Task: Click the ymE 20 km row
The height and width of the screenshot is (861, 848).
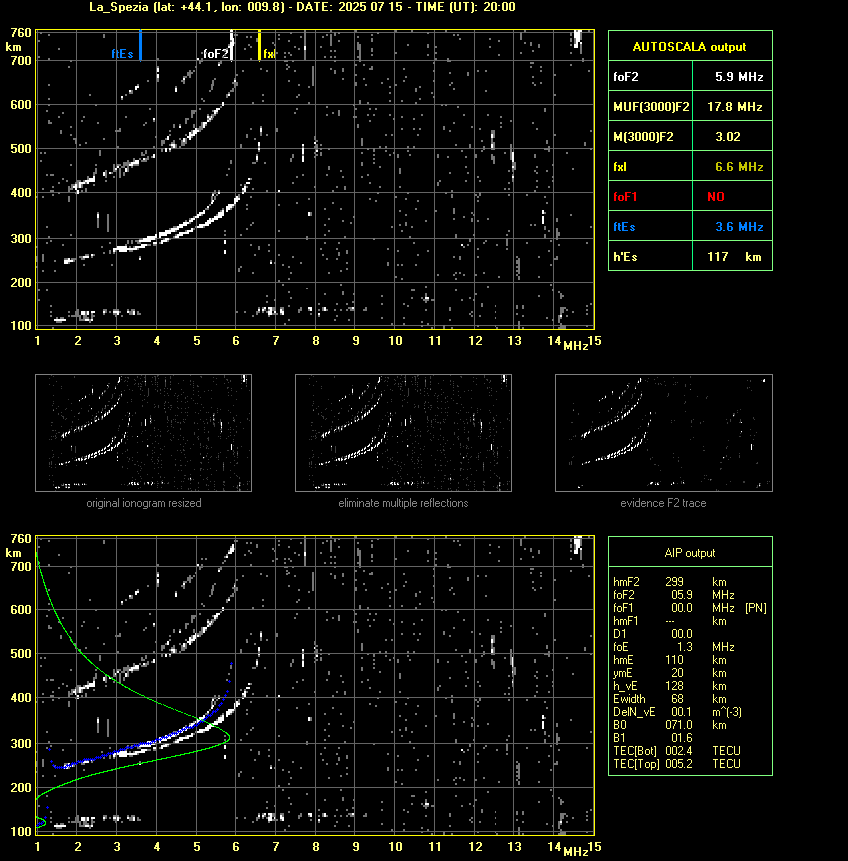Action: pyautogui.click(x=670, y=673)
